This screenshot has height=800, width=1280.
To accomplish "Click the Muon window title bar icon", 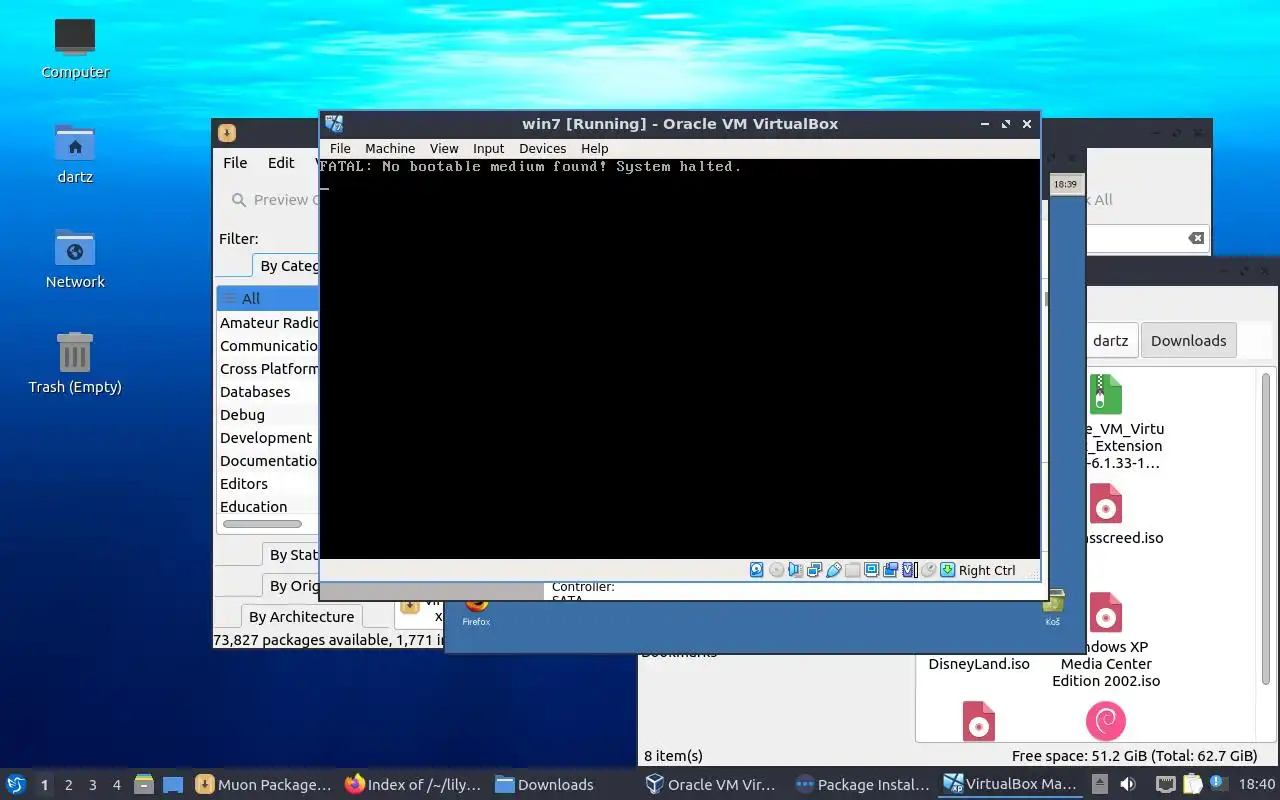I will tap(227, 132).
